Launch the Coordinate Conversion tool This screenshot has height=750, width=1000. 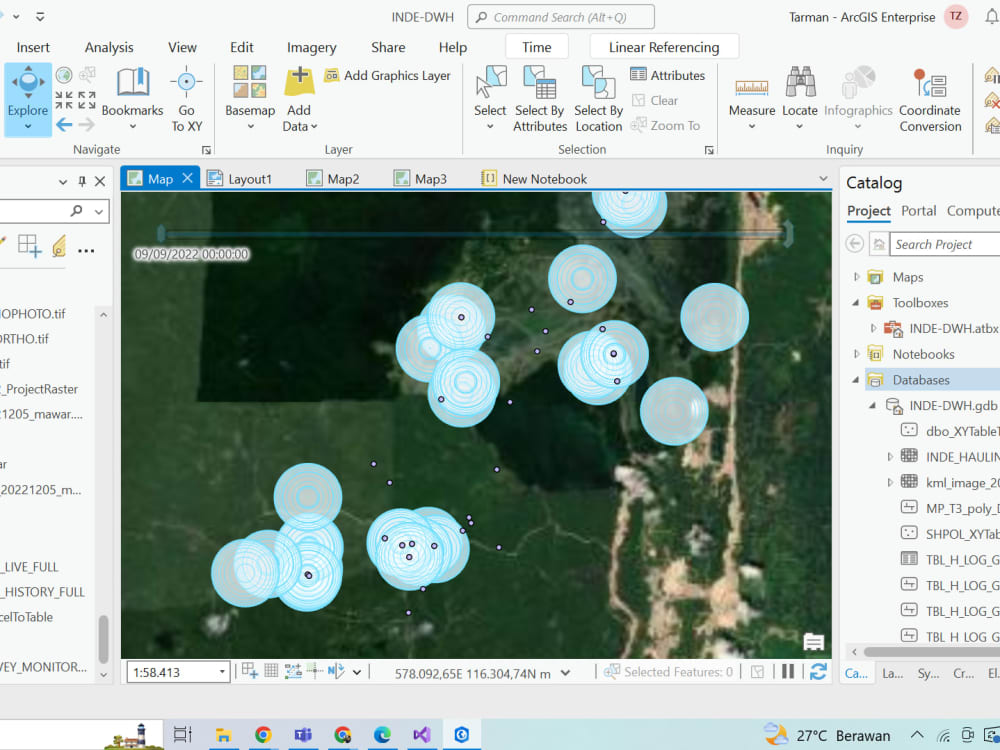tap(930, 99)
